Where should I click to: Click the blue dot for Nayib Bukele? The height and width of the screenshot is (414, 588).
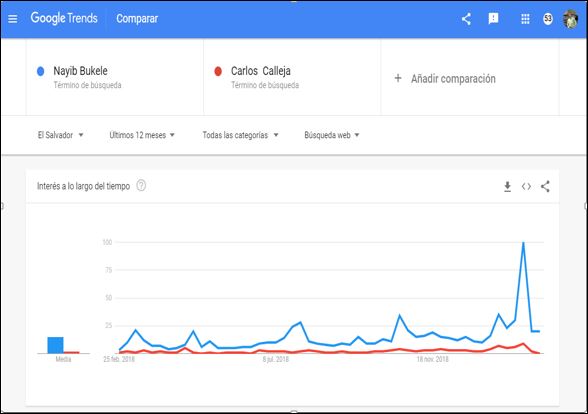pyautogui.click(x=40, y=71)
